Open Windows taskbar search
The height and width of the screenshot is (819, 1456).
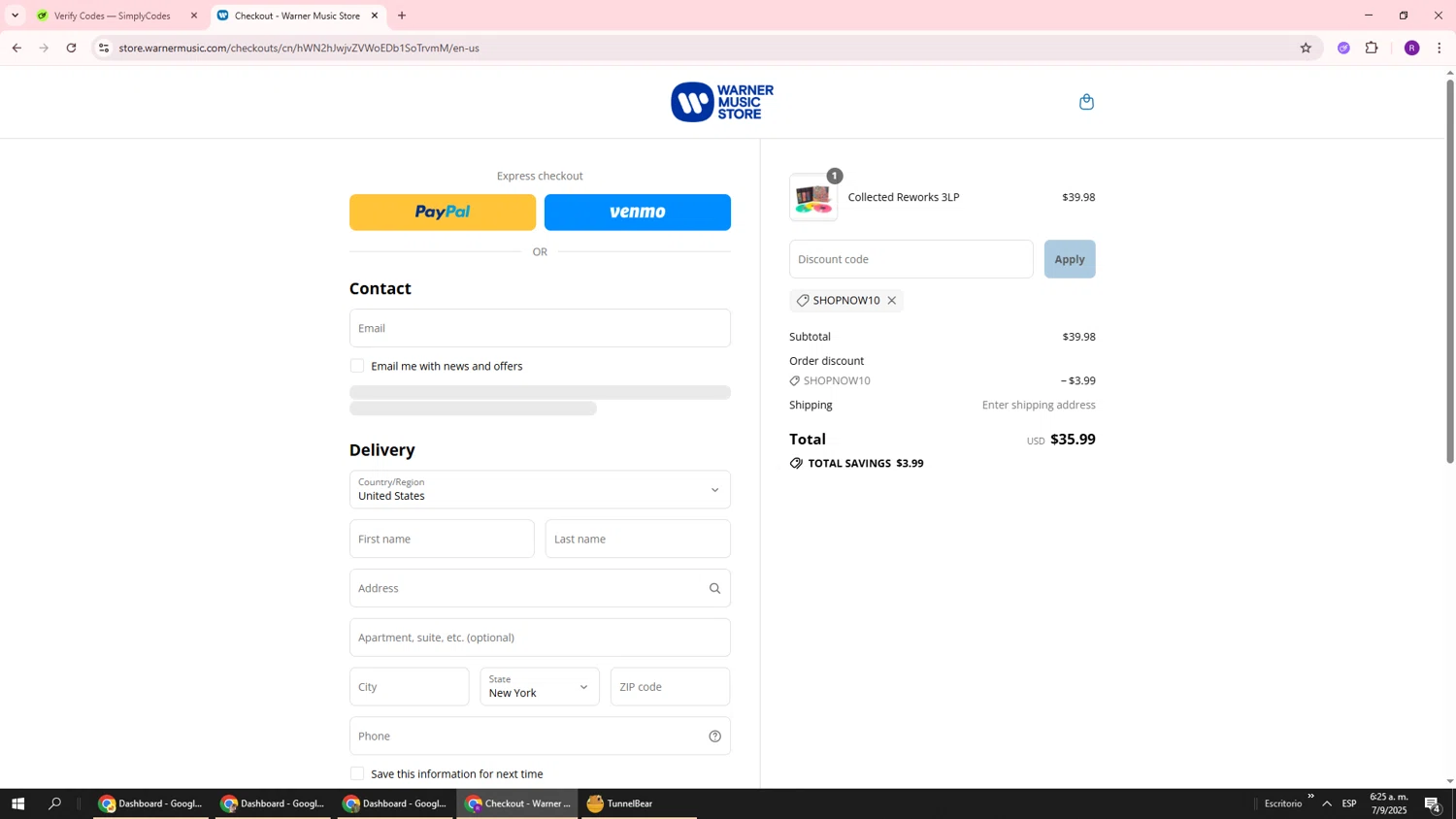(55, 803)
